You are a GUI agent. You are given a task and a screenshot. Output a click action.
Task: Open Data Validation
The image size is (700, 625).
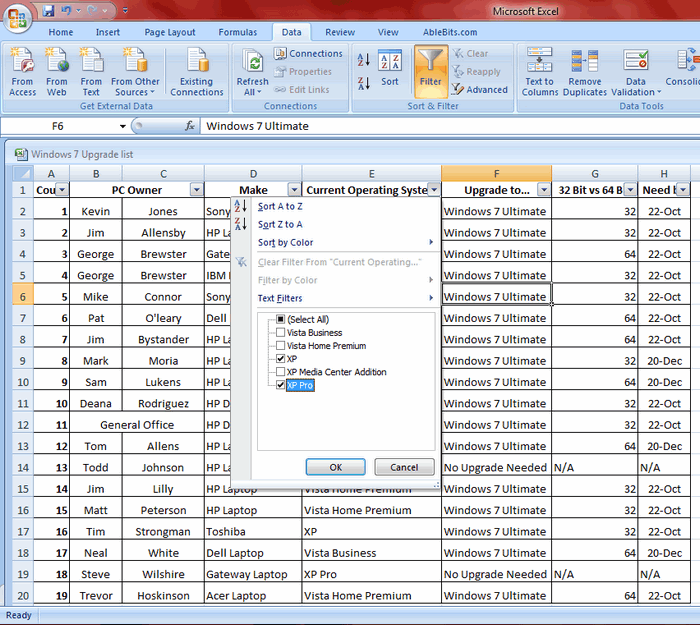click(x=636, y=72)
